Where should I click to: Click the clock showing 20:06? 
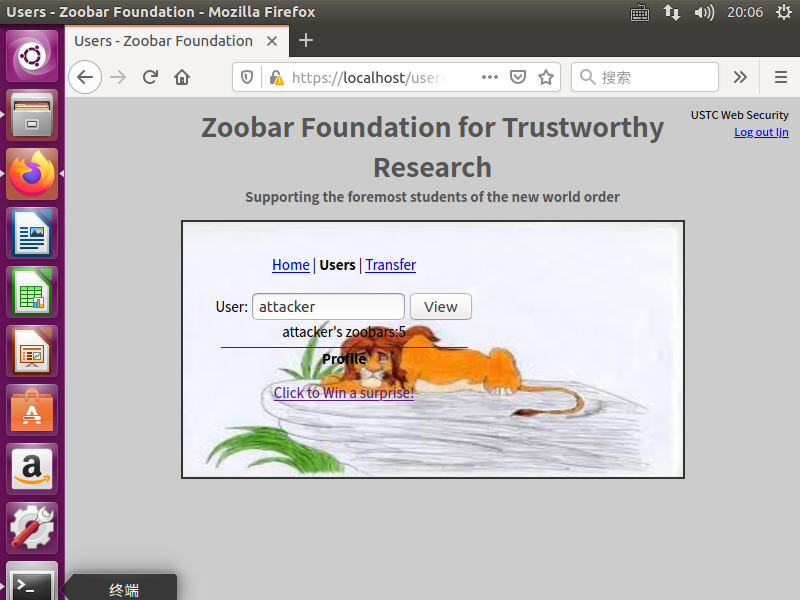click(x=745, y=12)
